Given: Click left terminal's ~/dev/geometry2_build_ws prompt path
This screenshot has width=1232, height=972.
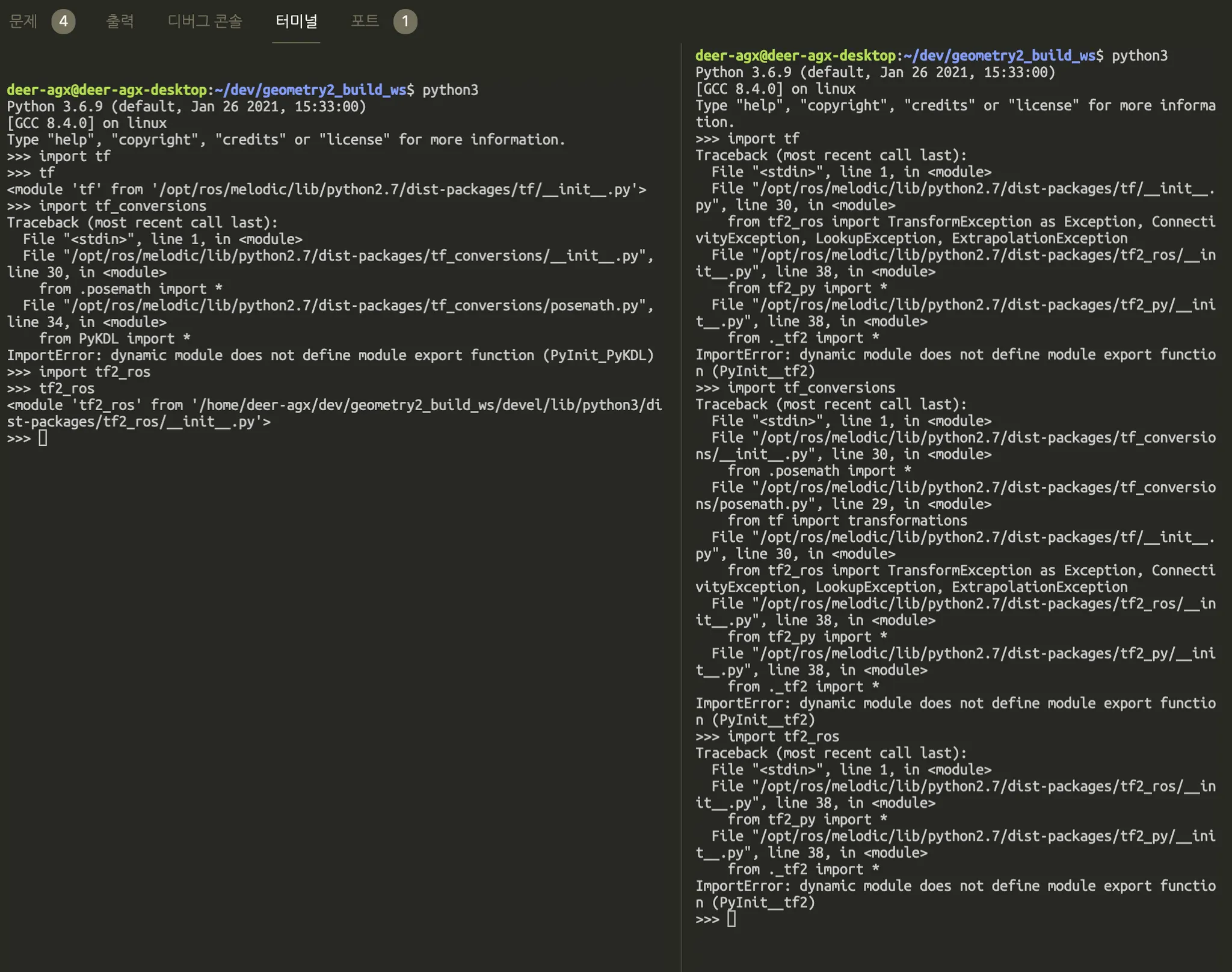Looking at the screenshot, I should click(310, 90).
